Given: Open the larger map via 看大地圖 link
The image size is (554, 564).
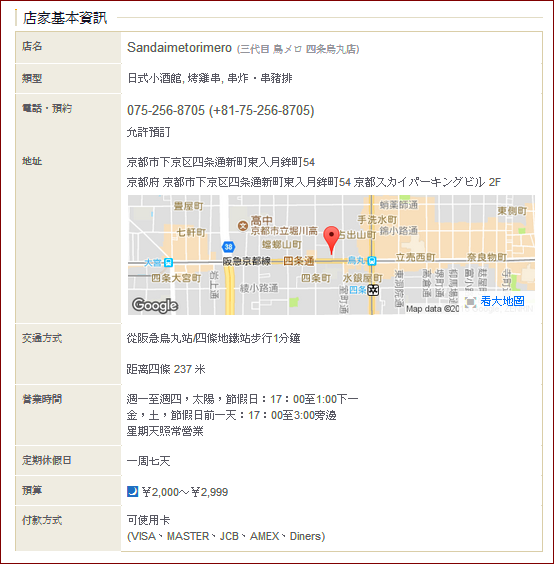Looking at the screenshot, I should [502, 301].
